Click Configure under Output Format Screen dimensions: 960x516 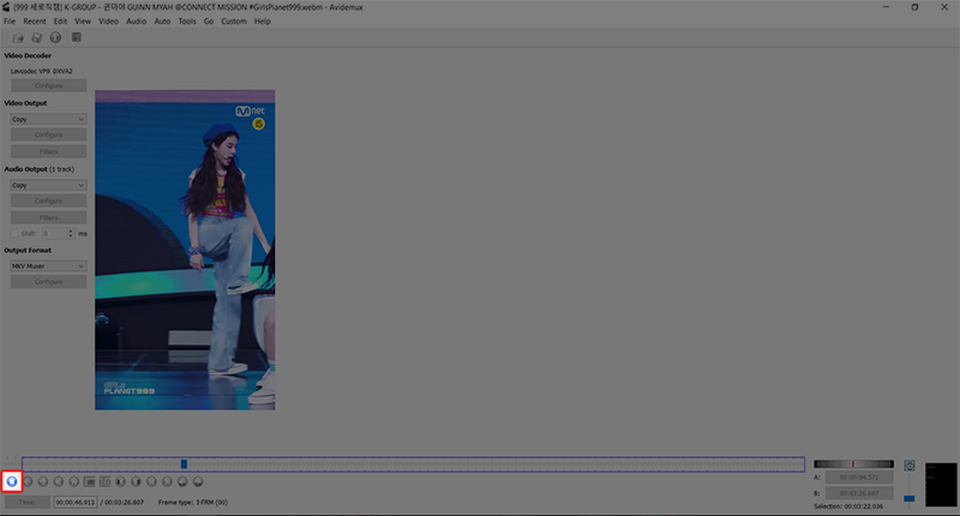click(x=48, y=282)
